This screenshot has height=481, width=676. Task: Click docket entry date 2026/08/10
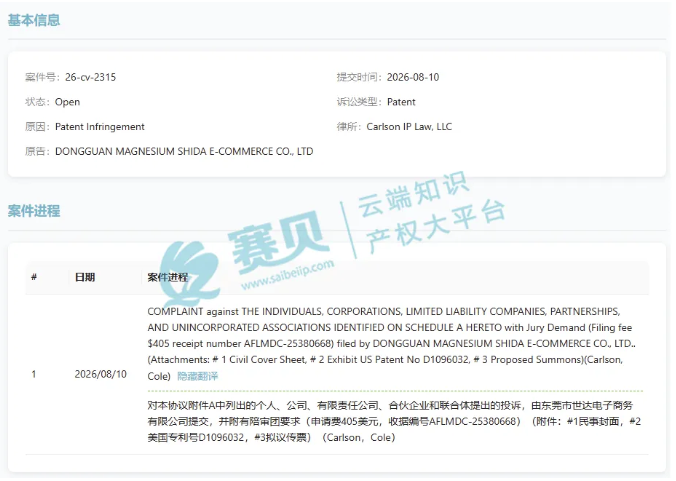pos(100,374)
